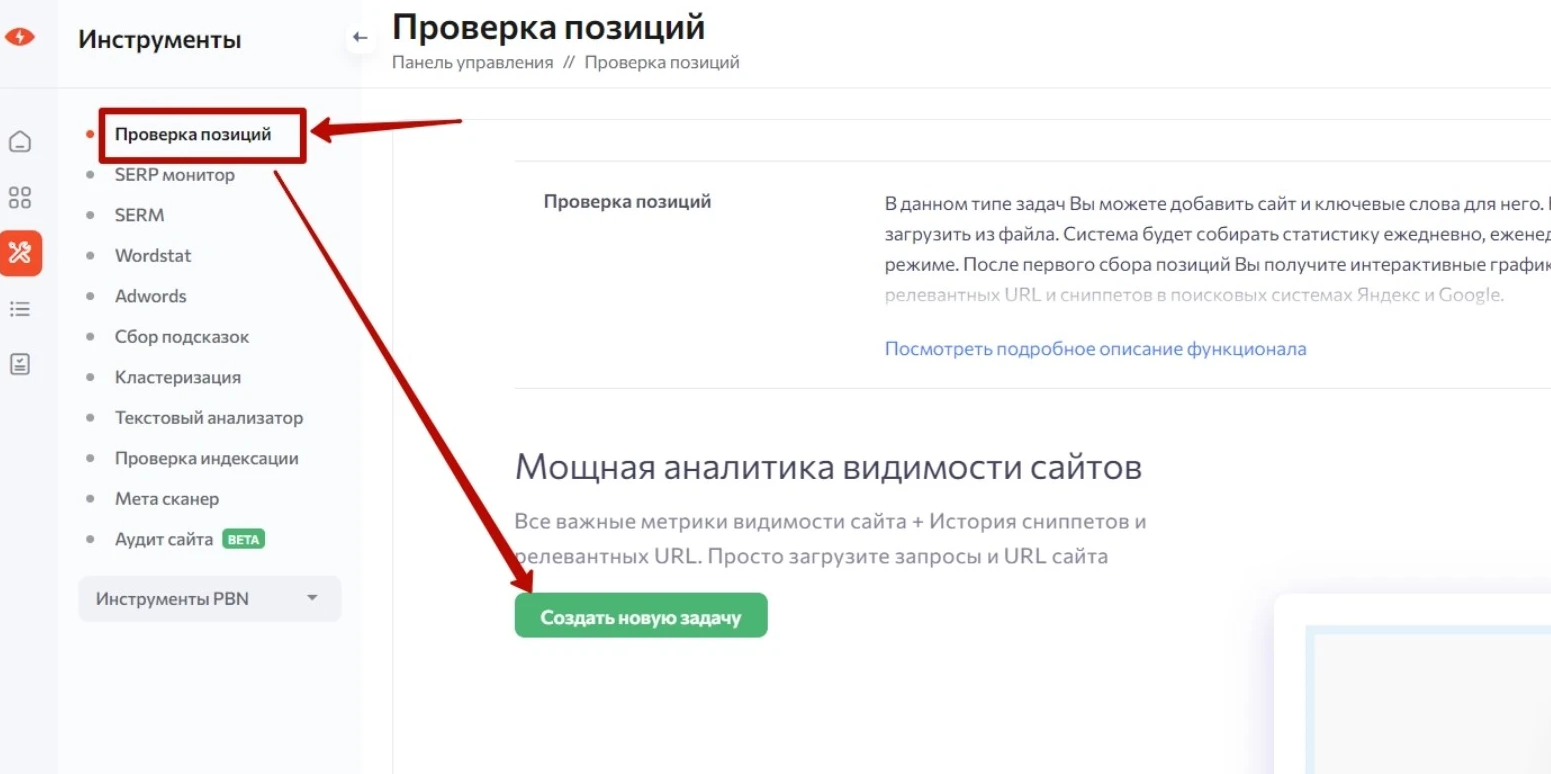
Task: Click the Инструменты sidebar heading
Action: (160, 40)
